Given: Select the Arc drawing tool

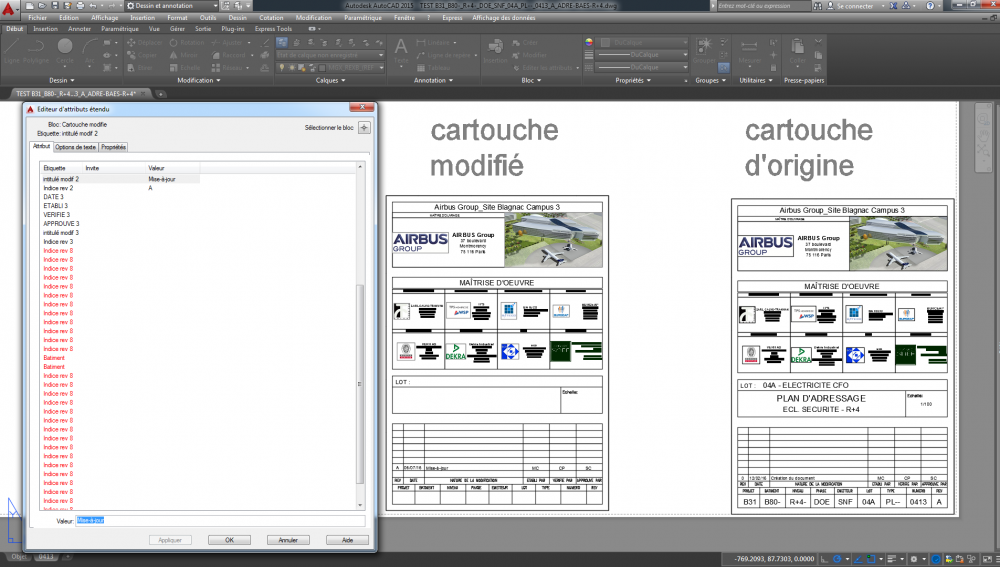Looking at the screenshot, I should (x=90, y=51).
